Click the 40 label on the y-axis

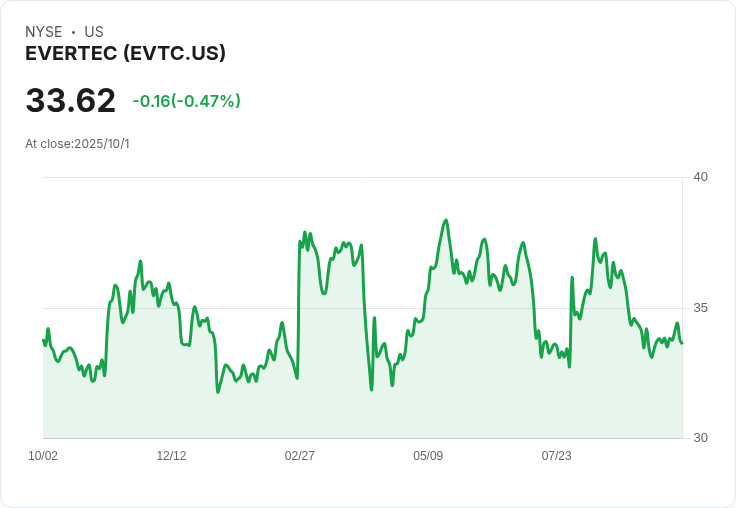click(701, 177)
